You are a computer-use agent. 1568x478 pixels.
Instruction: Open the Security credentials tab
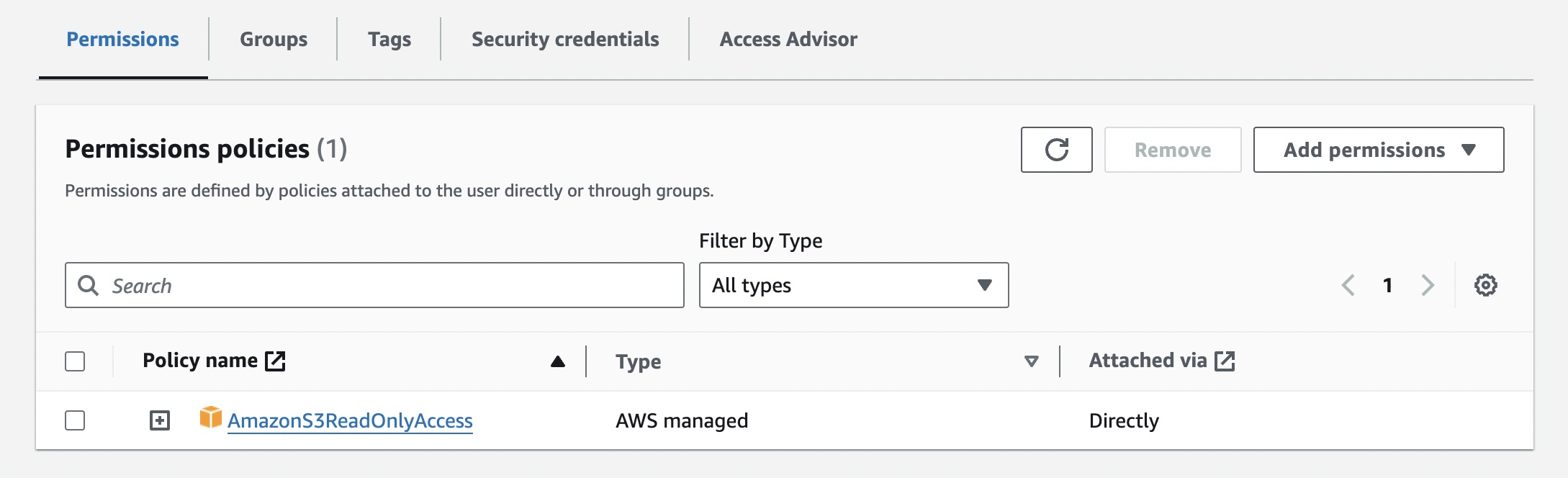(565, 40)
